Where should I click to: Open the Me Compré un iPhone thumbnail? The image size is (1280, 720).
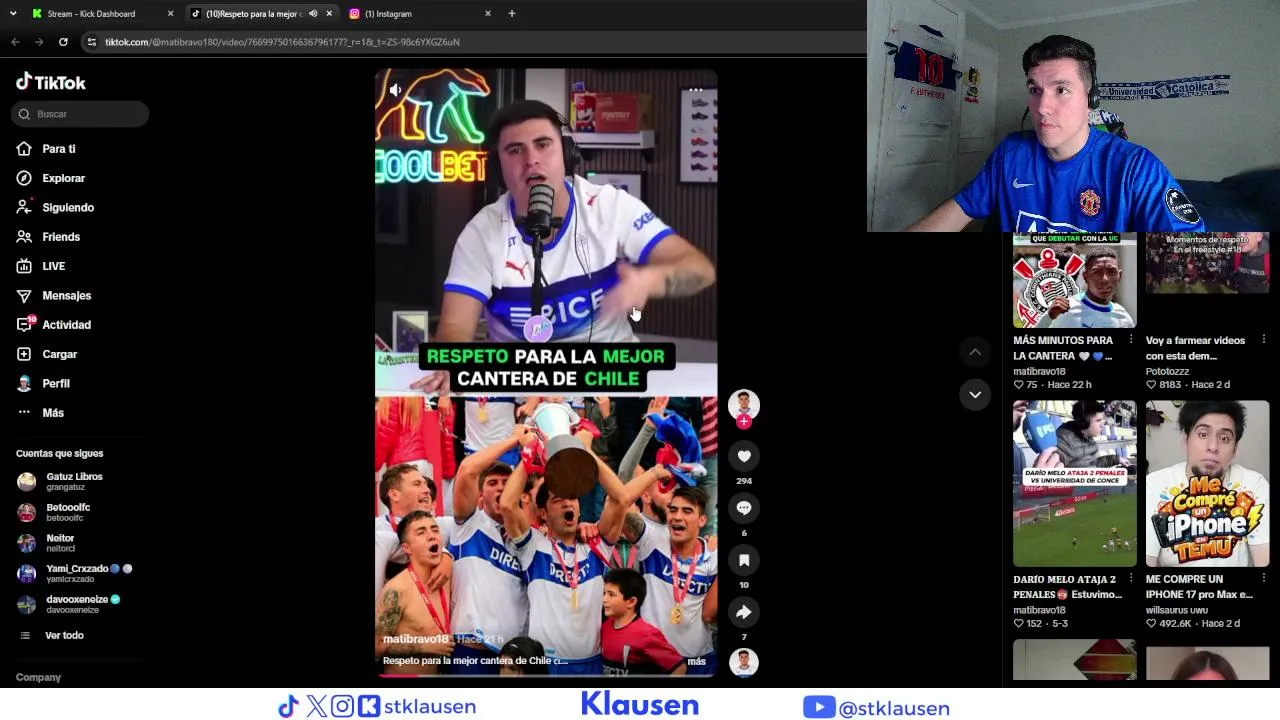(x=1208, y=484)
